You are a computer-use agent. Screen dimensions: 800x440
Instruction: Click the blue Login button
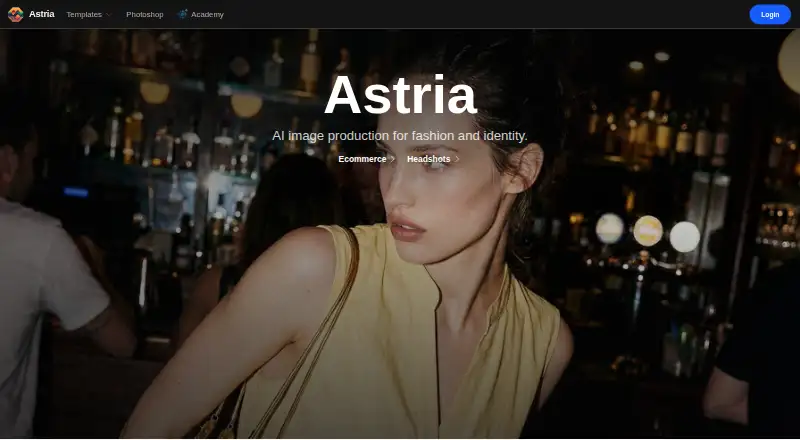pyautogui.click(x=770, y=15)
